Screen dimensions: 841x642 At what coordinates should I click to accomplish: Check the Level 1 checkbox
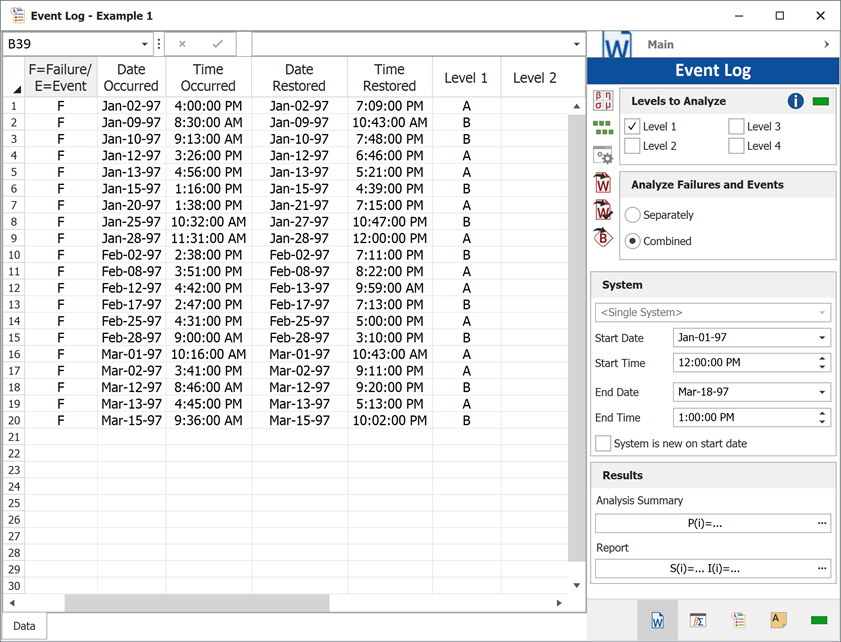click(x=632, y=127)
